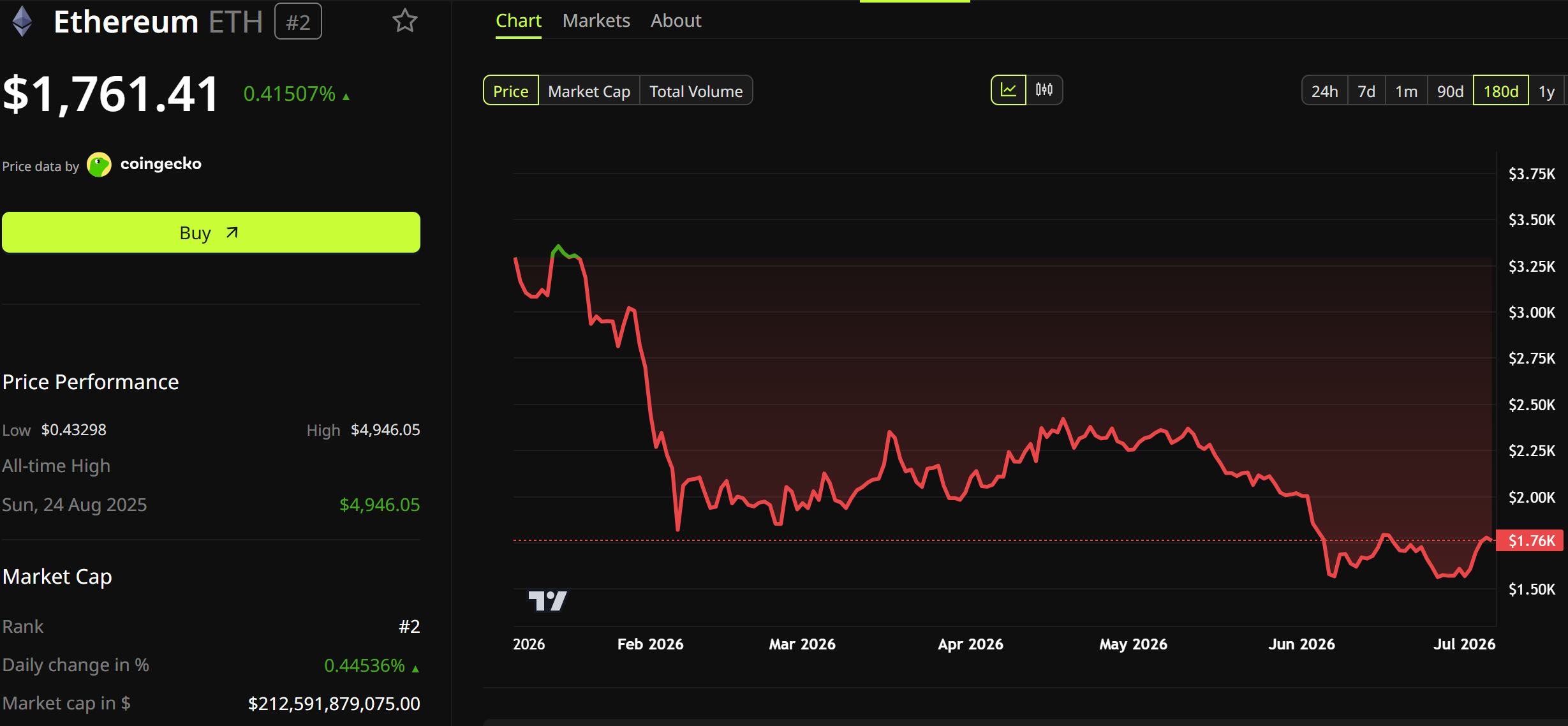Viewport: 1568px width, 726px height.
Task: Click the May 2026 axis label
Action: click(1133, 644)
